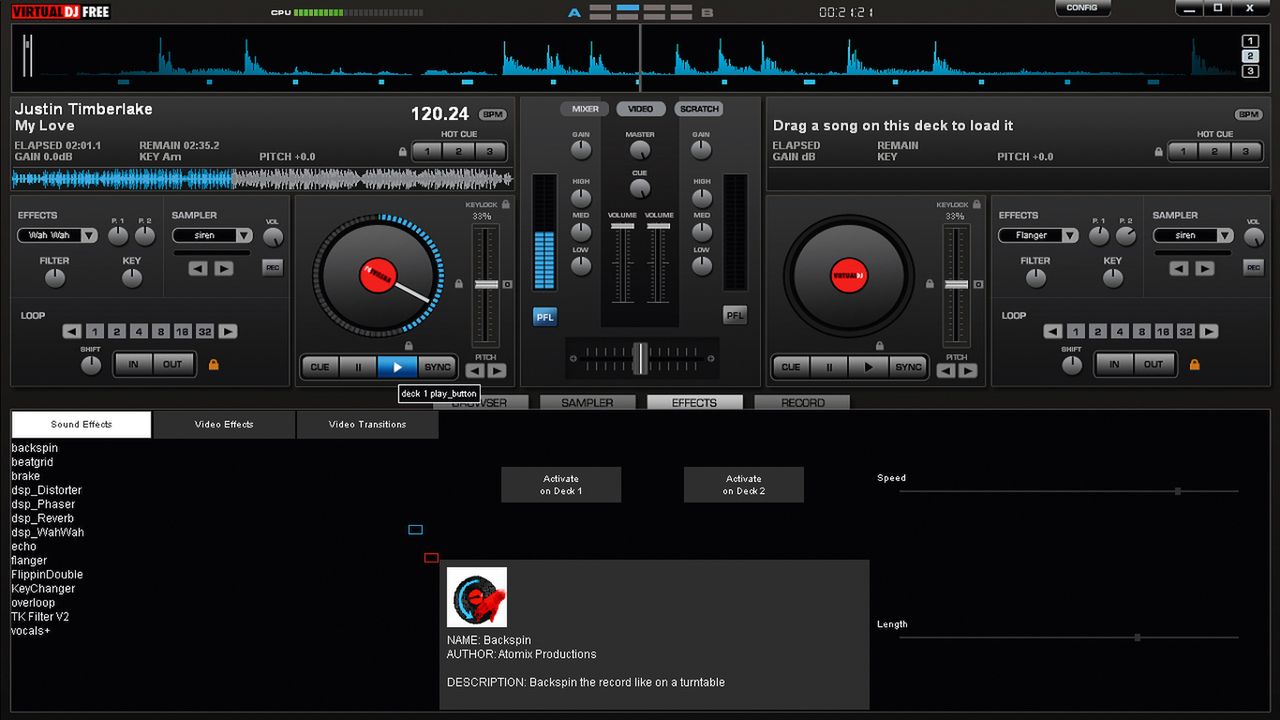Activate effect on Deck 2
Viewport: 1280px width, 720px height.
744,485
